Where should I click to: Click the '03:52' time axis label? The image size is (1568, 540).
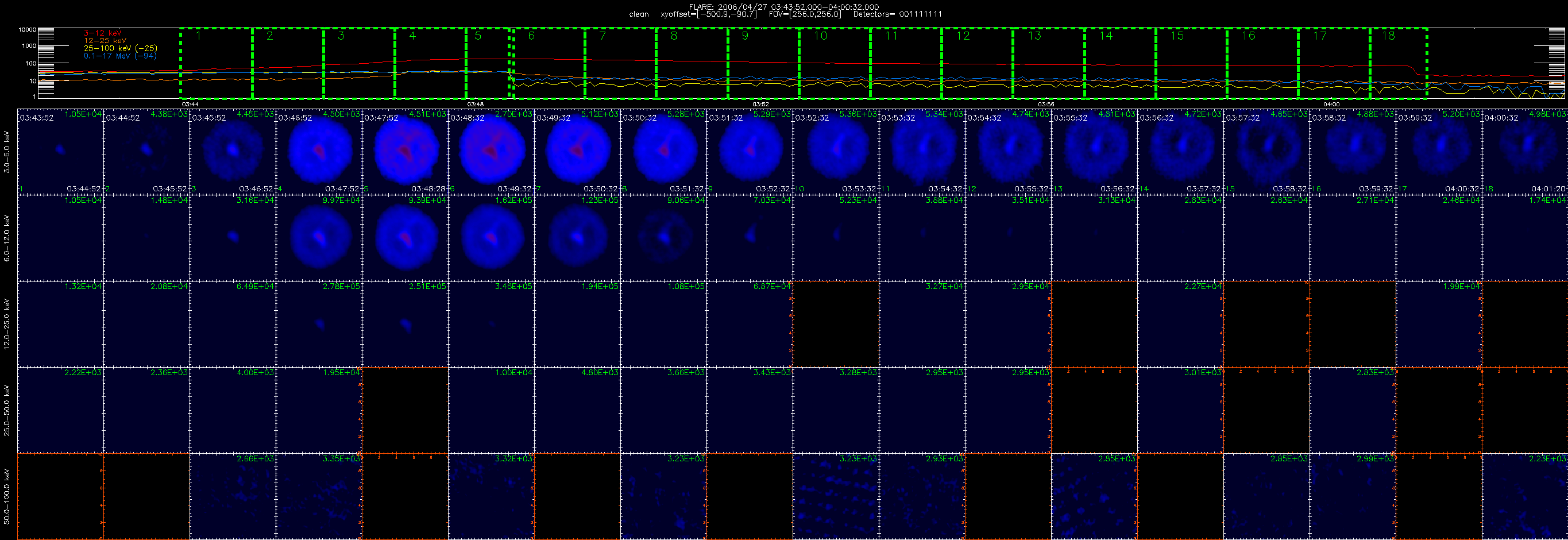point(760,105)
